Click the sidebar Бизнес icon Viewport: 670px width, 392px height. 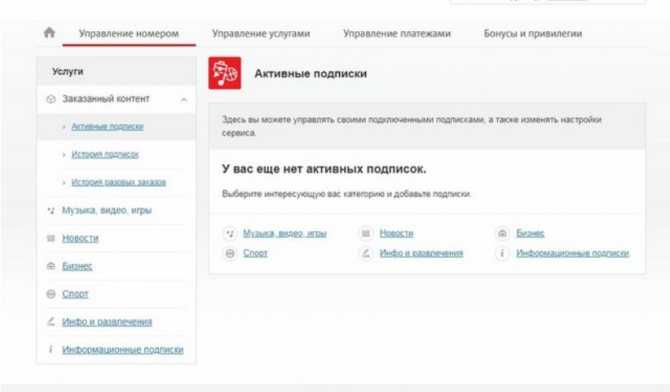[x=51, y=266]
